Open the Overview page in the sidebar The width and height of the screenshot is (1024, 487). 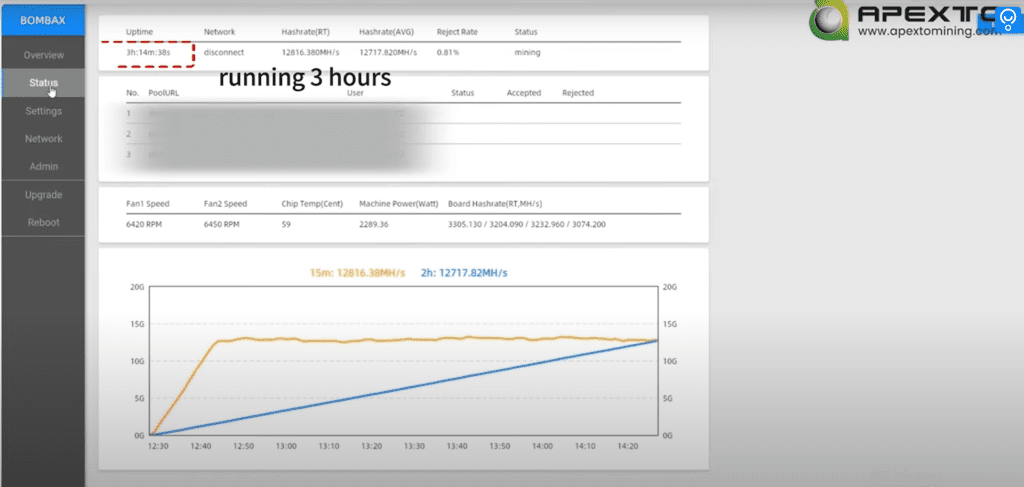click(43, 55)
